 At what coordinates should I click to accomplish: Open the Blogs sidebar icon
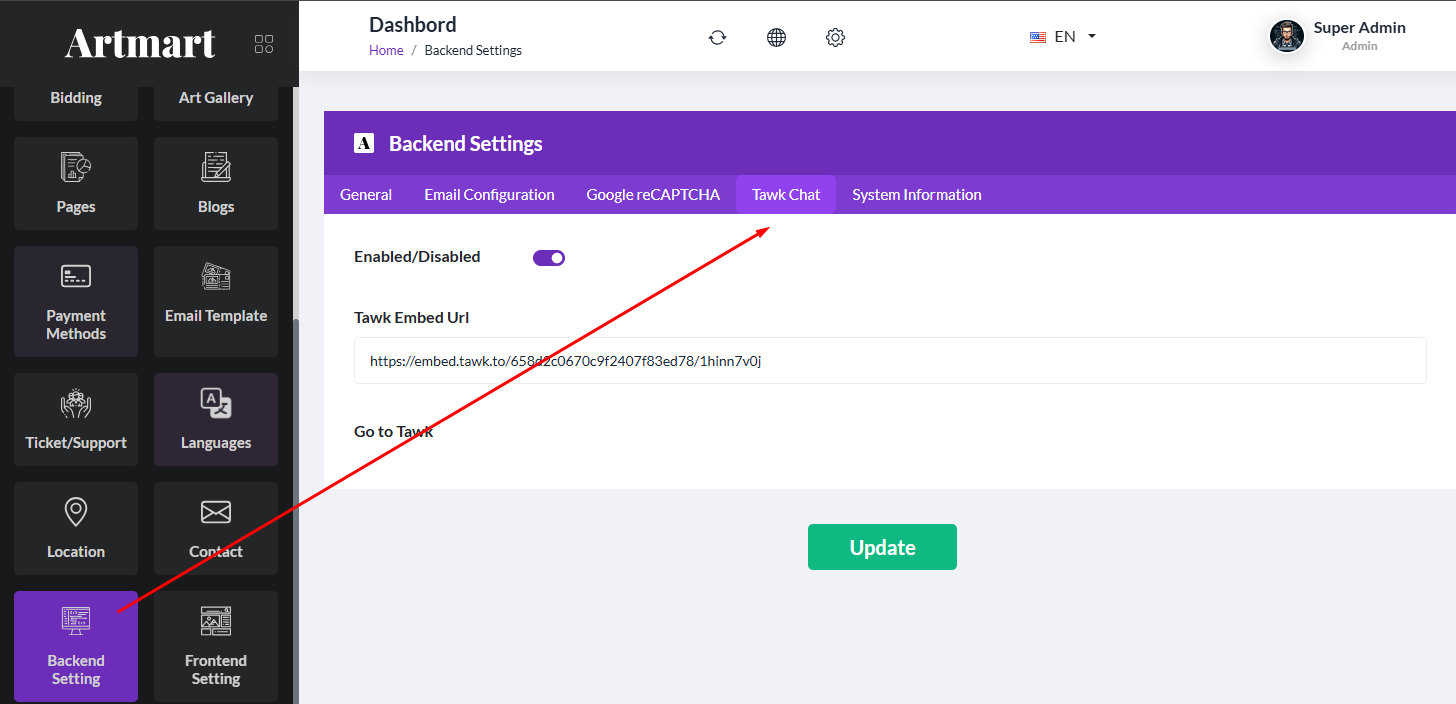216,166
